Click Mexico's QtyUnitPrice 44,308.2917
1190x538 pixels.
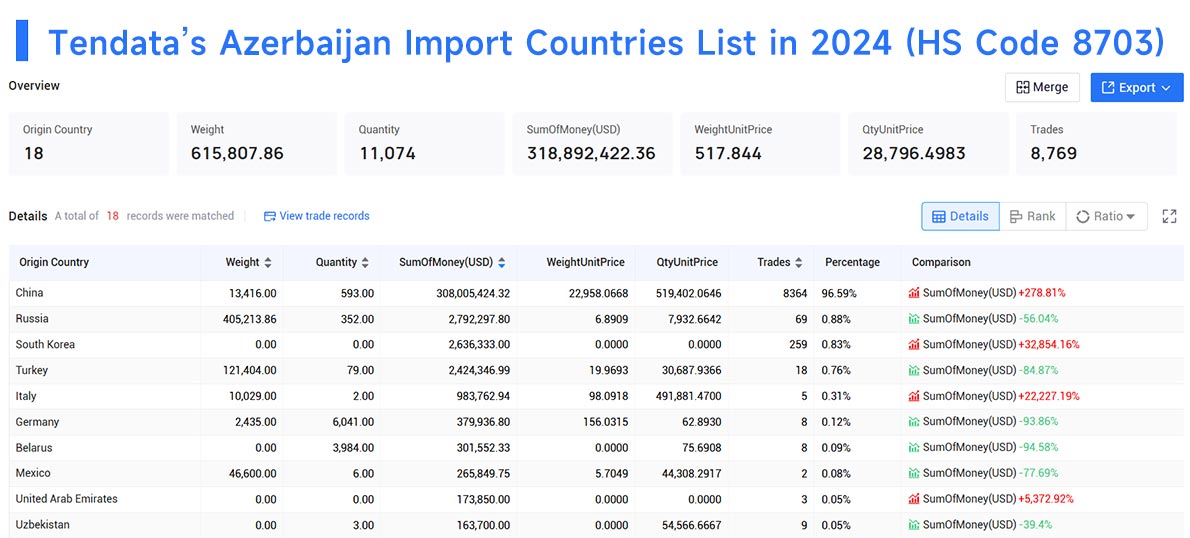689,474
